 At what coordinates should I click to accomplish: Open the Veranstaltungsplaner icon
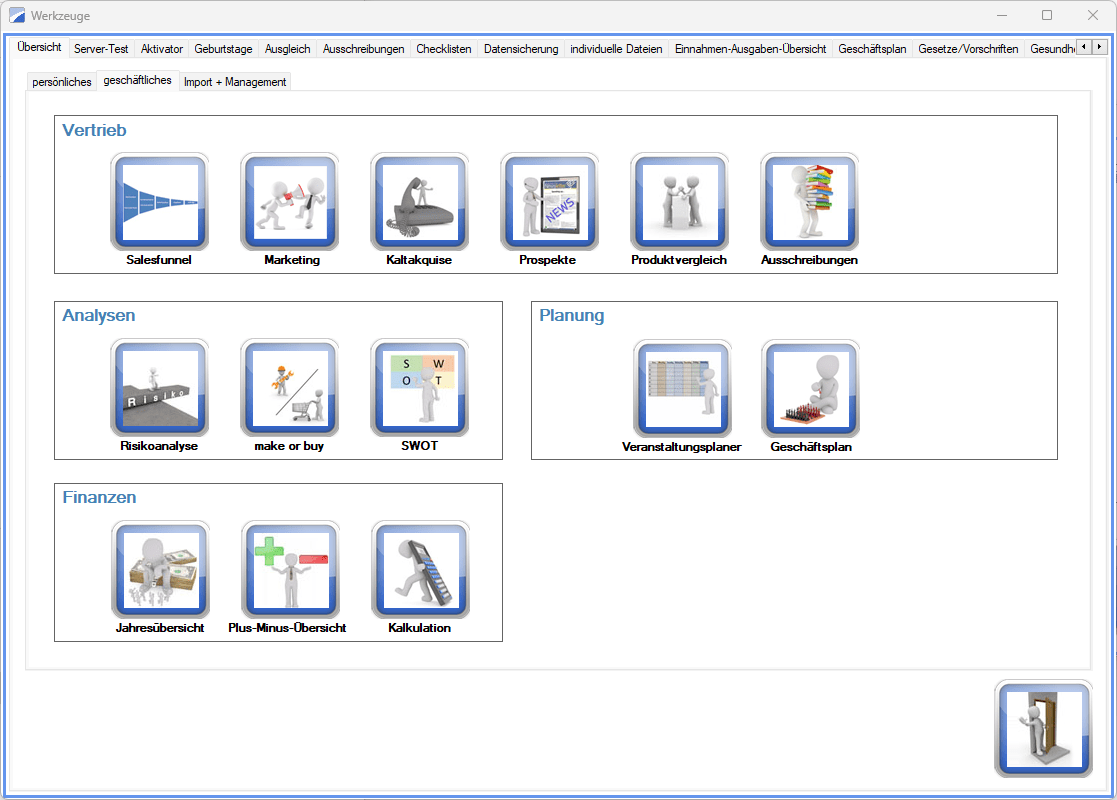(x=682, y=388)
